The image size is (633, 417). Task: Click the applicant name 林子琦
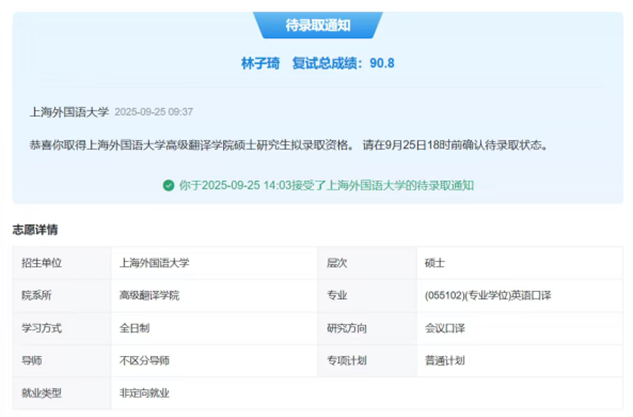(260, 63)
